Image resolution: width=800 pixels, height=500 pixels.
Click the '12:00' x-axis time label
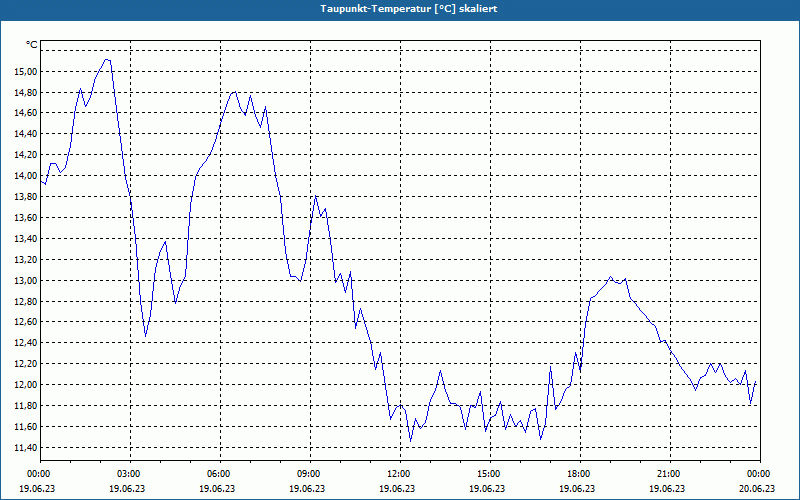pos(400,473)
